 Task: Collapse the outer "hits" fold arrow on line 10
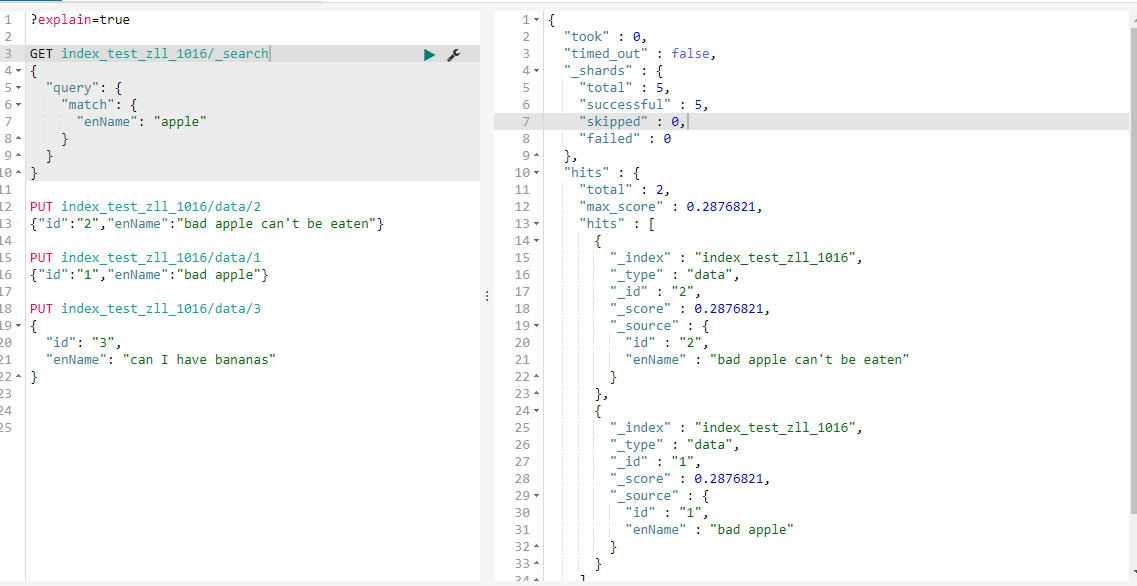537,173
